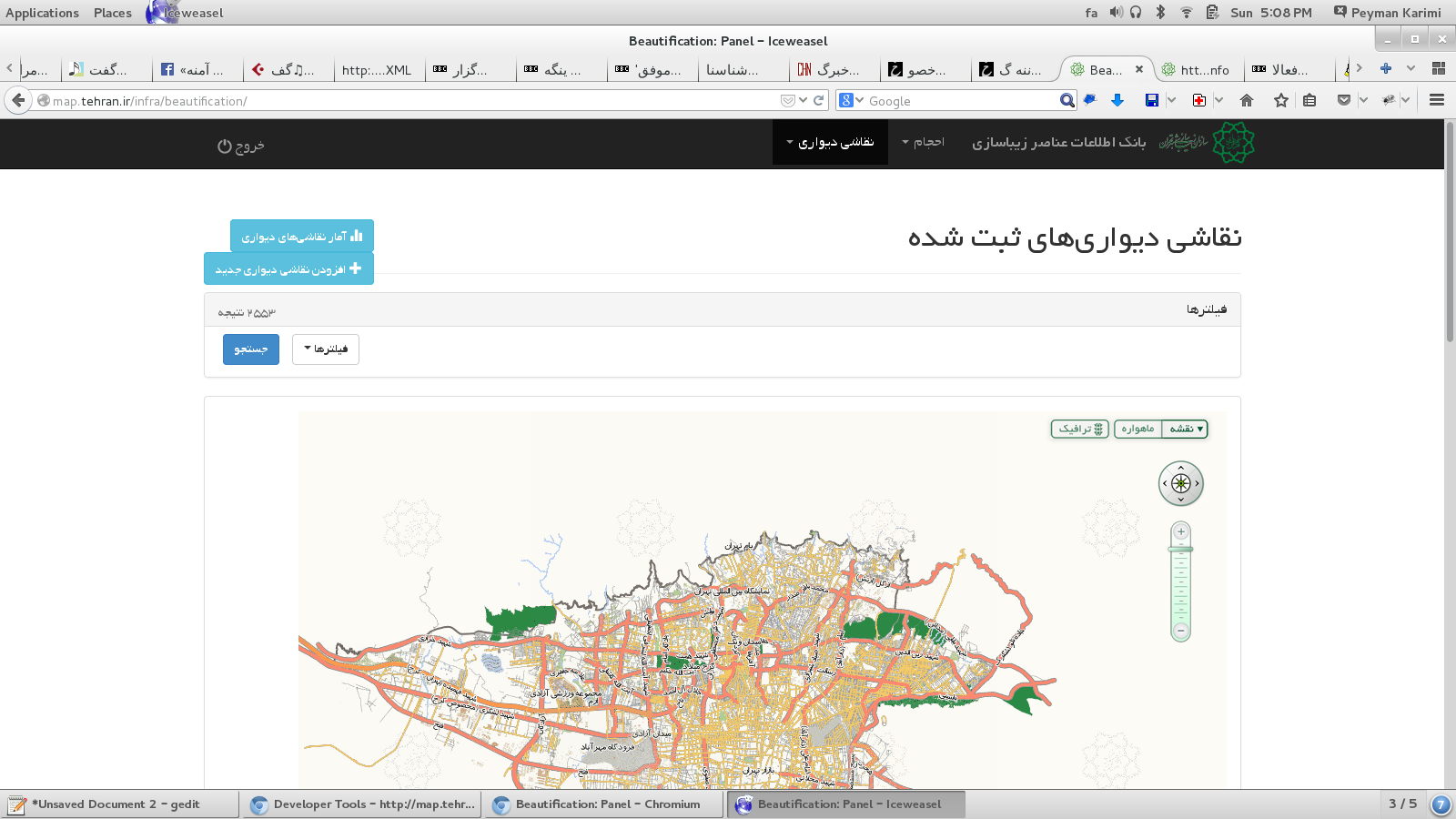Switch map to ماهواره satellite view
The width and height of the screenshot is (1456, 819).
(x=1137, y=429)
